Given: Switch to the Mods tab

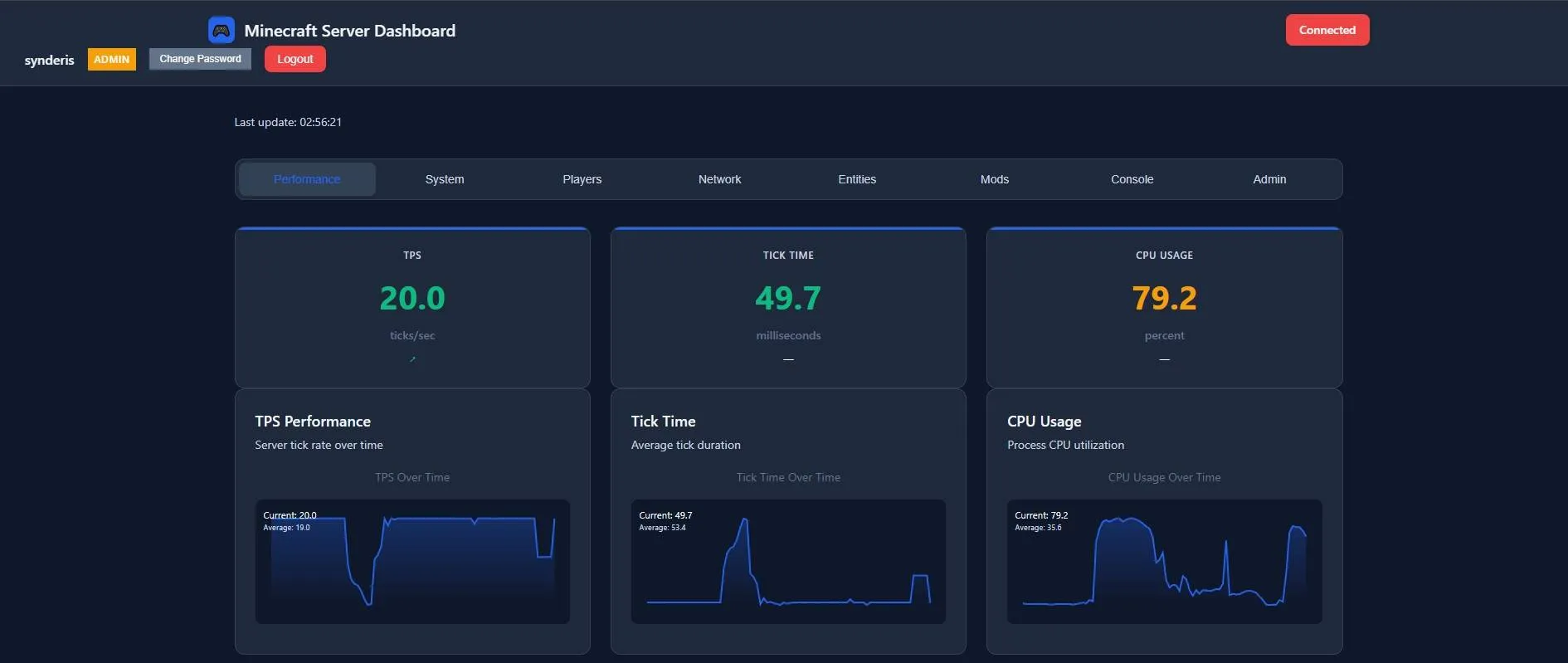Looking at the screenshot, I should pyautogui.click(x=995, y=179).
